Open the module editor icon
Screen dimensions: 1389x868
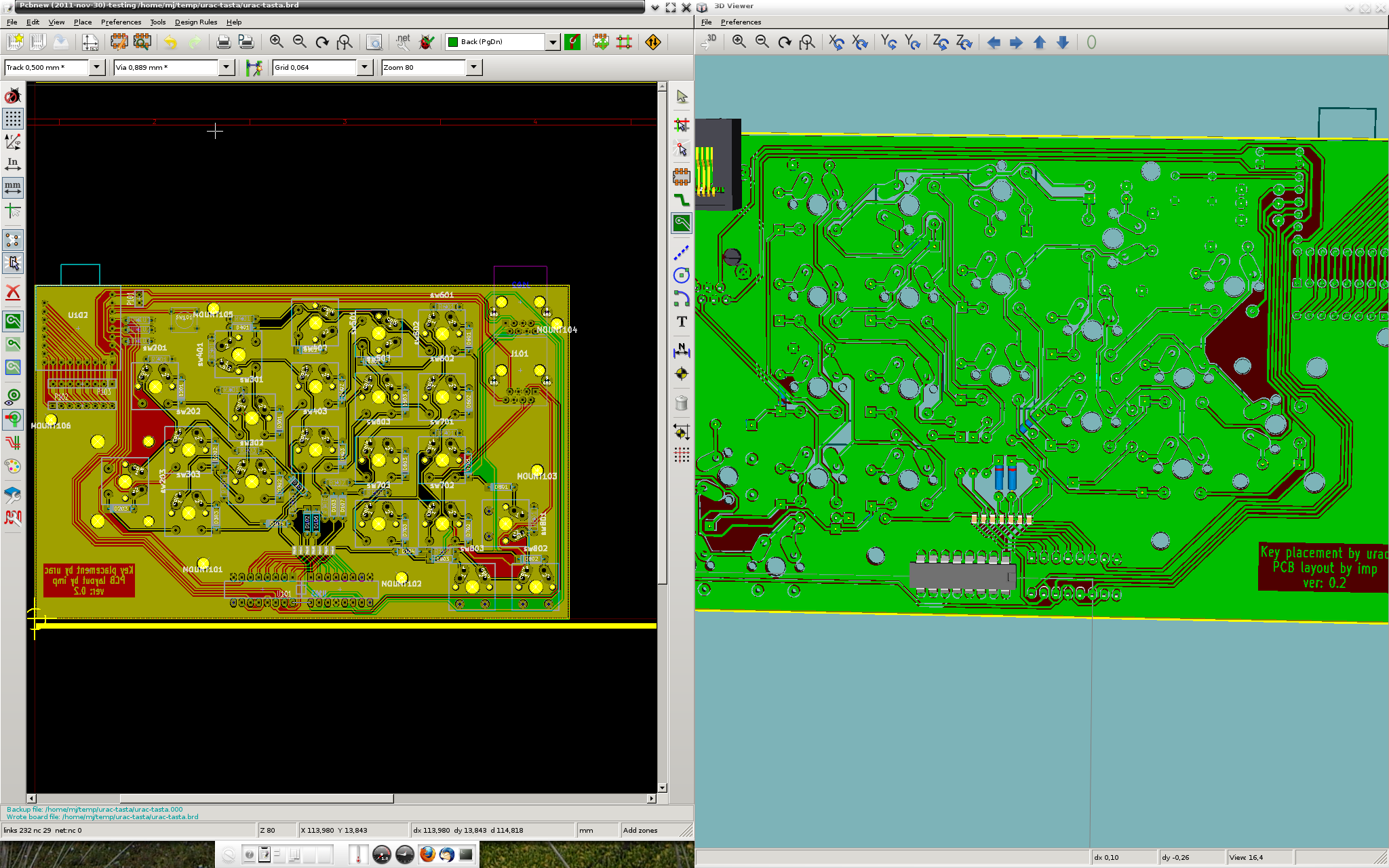[x=119, y=42]
